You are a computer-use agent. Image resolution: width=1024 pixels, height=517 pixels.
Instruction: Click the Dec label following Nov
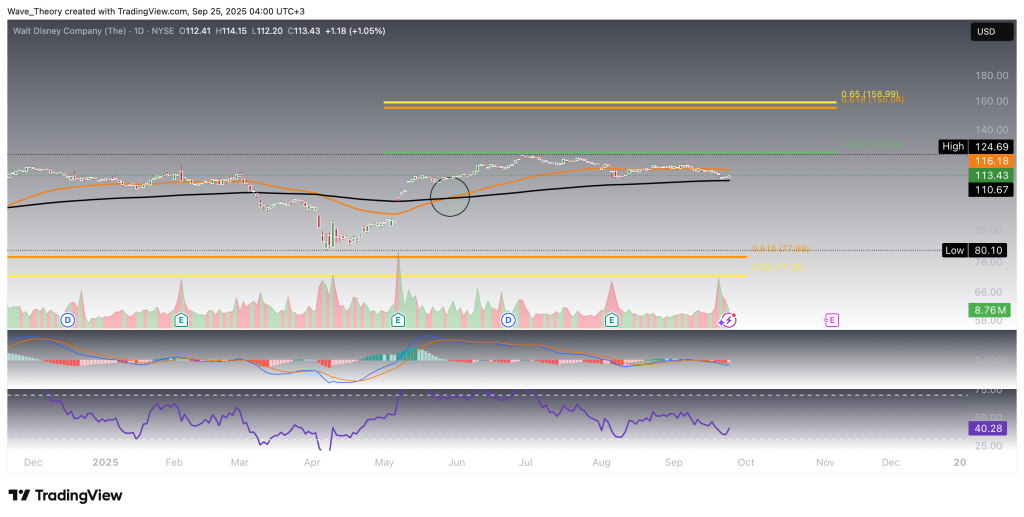pos(891,462)
